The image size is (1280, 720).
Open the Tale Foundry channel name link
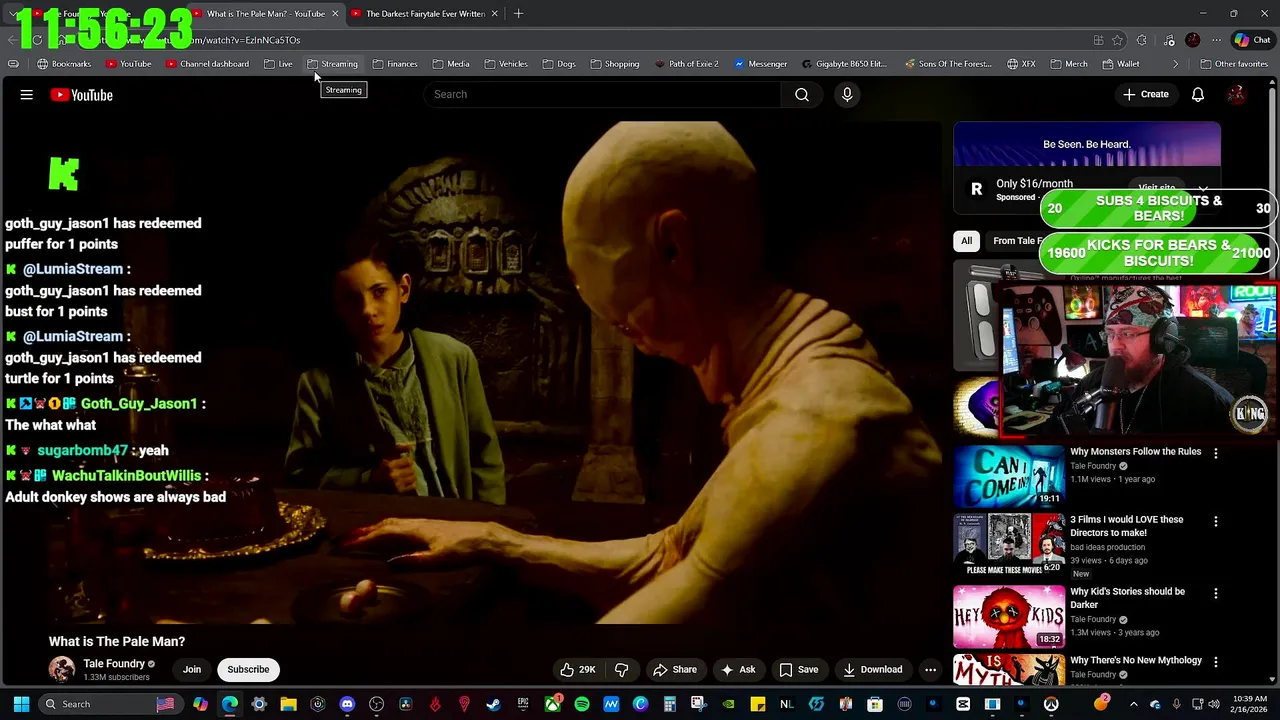114,663
